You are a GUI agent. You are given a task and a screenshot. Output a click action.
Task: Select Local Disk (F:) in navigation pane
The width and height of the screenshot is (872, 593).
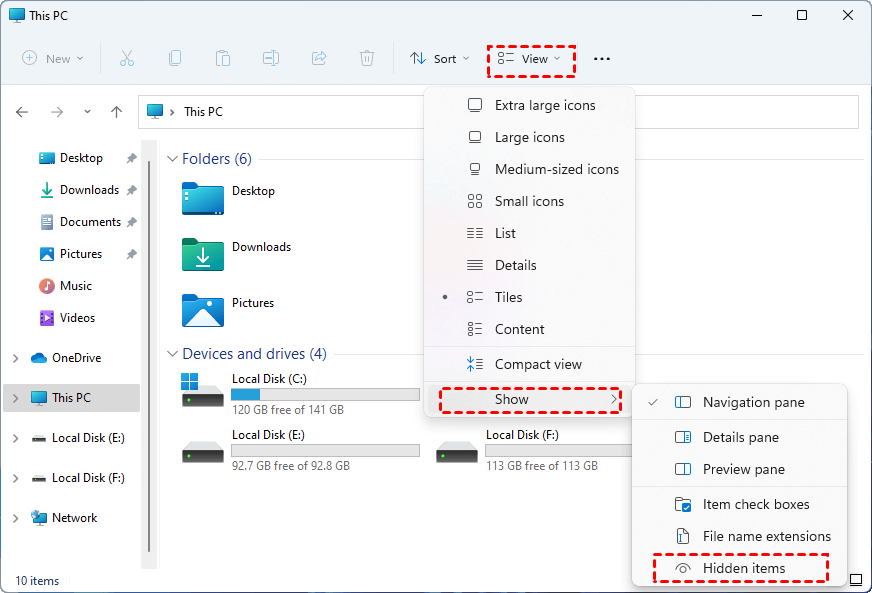tap(78, 478)
